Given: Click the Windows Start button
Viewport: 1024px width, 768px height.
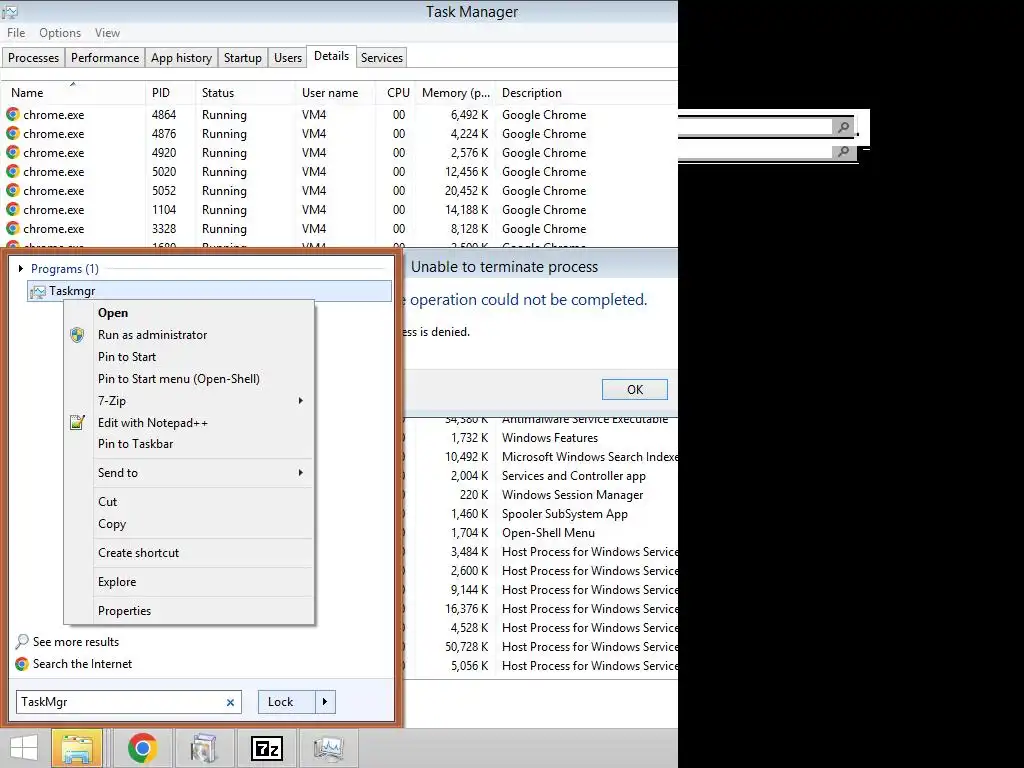Looking at the screenshot, I should 24,748.
